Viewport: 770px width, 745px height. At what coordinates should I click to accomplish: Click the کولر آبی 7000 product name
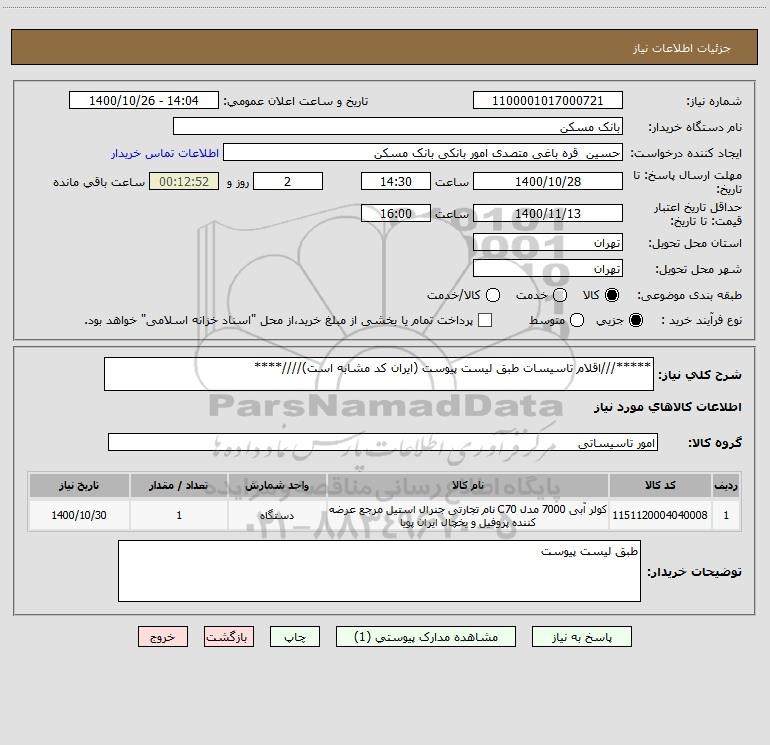[468, 516]
